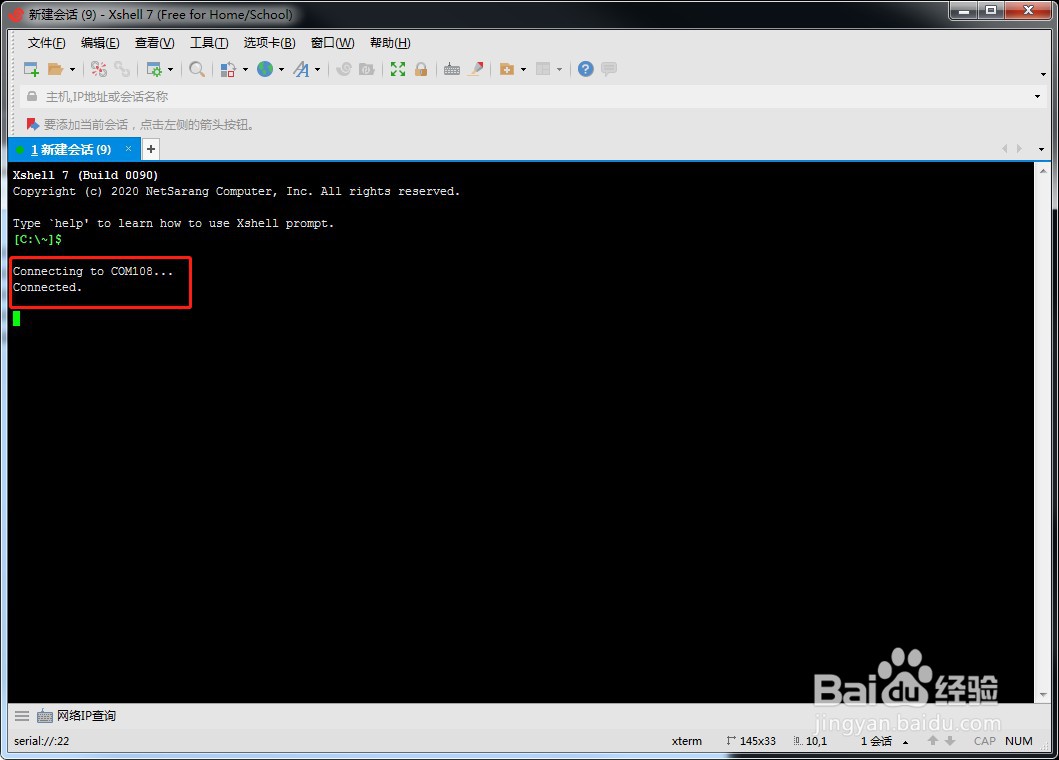
Task: Add a new tab with plus button
Action: (x=151, y=149)
